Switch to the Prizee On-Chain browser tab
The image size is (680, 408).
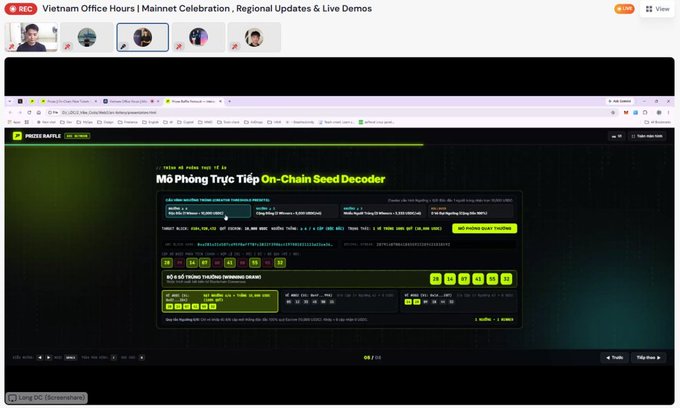tap(68, 101)
